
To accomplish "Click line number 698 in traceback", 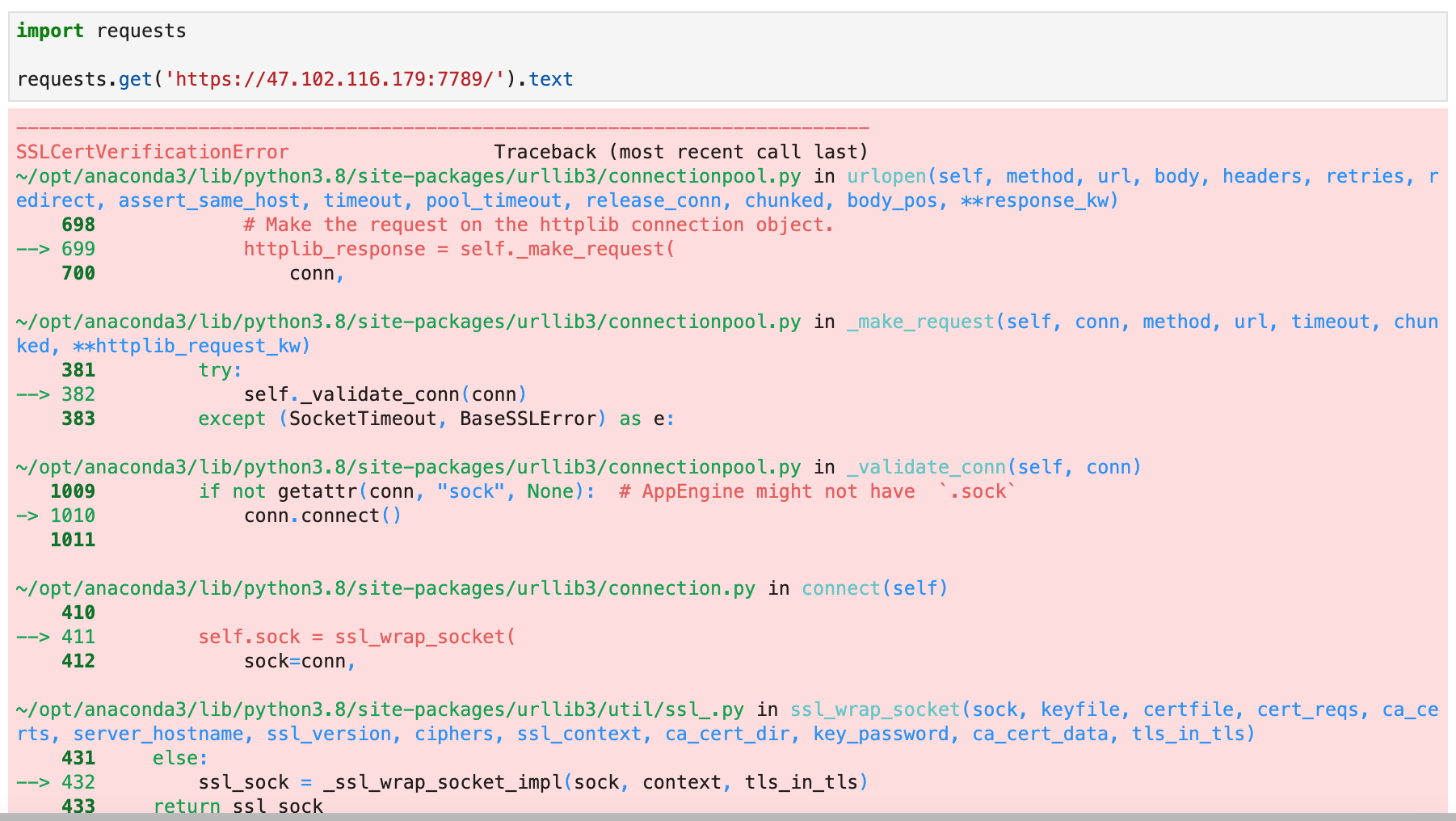I will 78,225.
